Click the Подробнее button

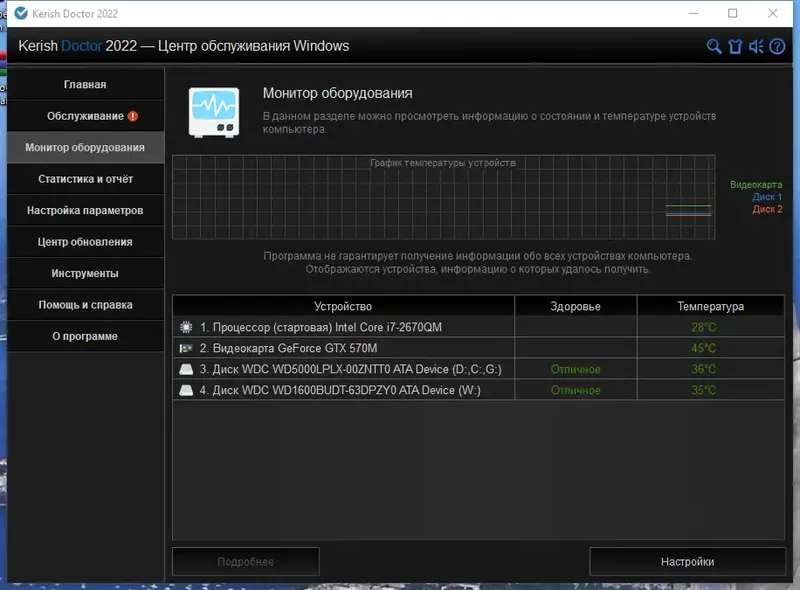(246, 561)
